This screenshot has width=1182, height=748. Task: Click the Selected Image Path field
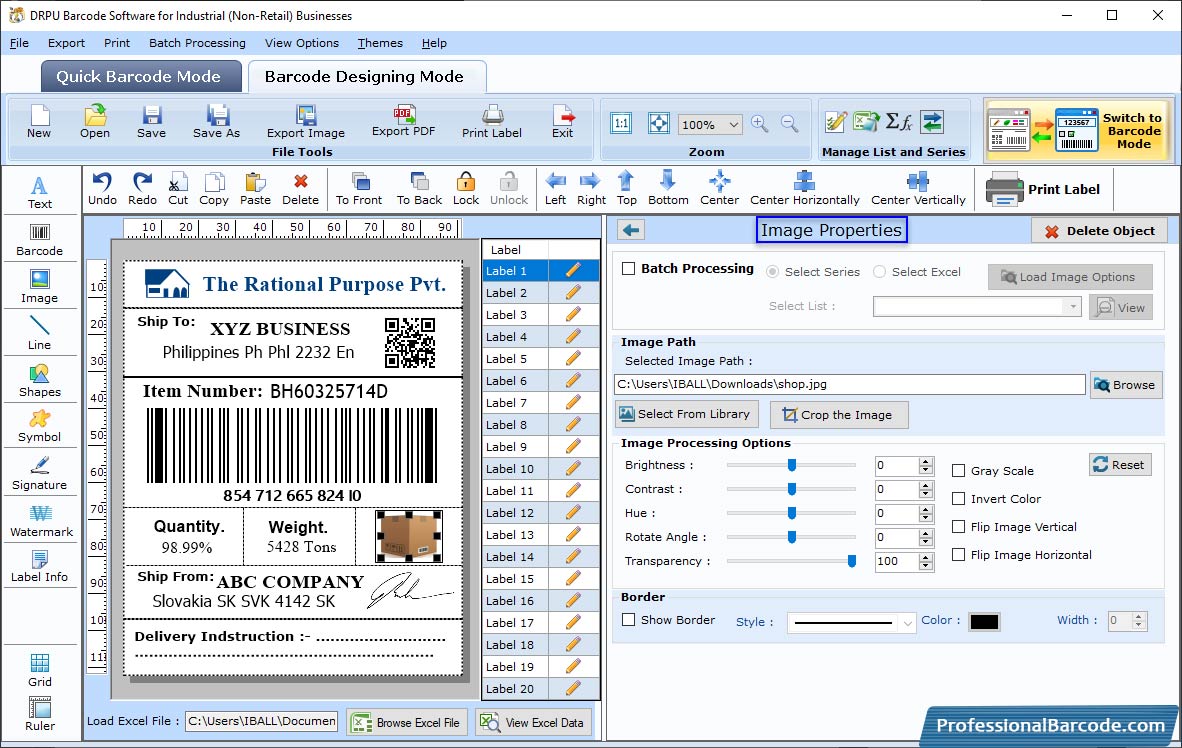click(x=850, y=385)
